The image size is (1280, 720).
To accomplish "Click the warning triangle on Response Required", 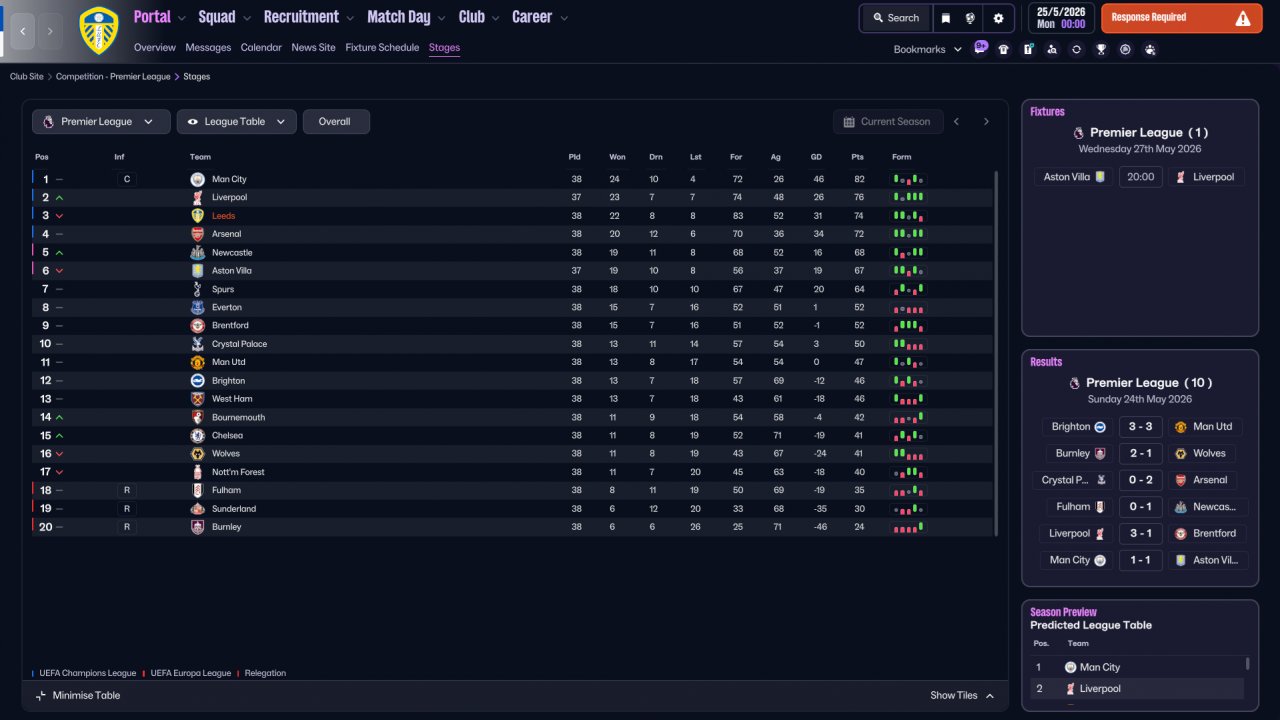I will click(x=1243, y=18).
